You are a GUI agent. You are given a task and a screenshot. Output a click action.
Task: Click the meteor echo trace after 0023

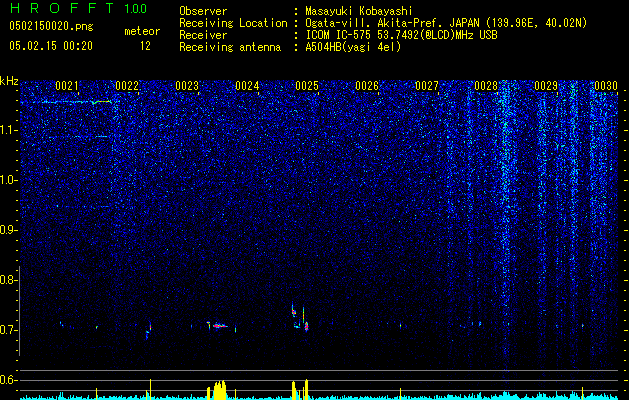pyautogui.click(x=218, y=326)
